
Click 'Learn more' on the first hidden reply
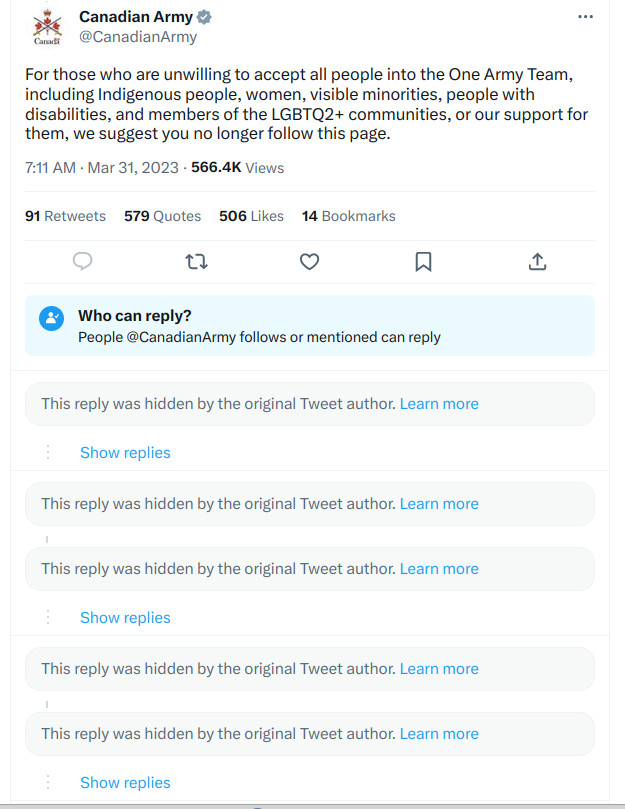(439, 404)
